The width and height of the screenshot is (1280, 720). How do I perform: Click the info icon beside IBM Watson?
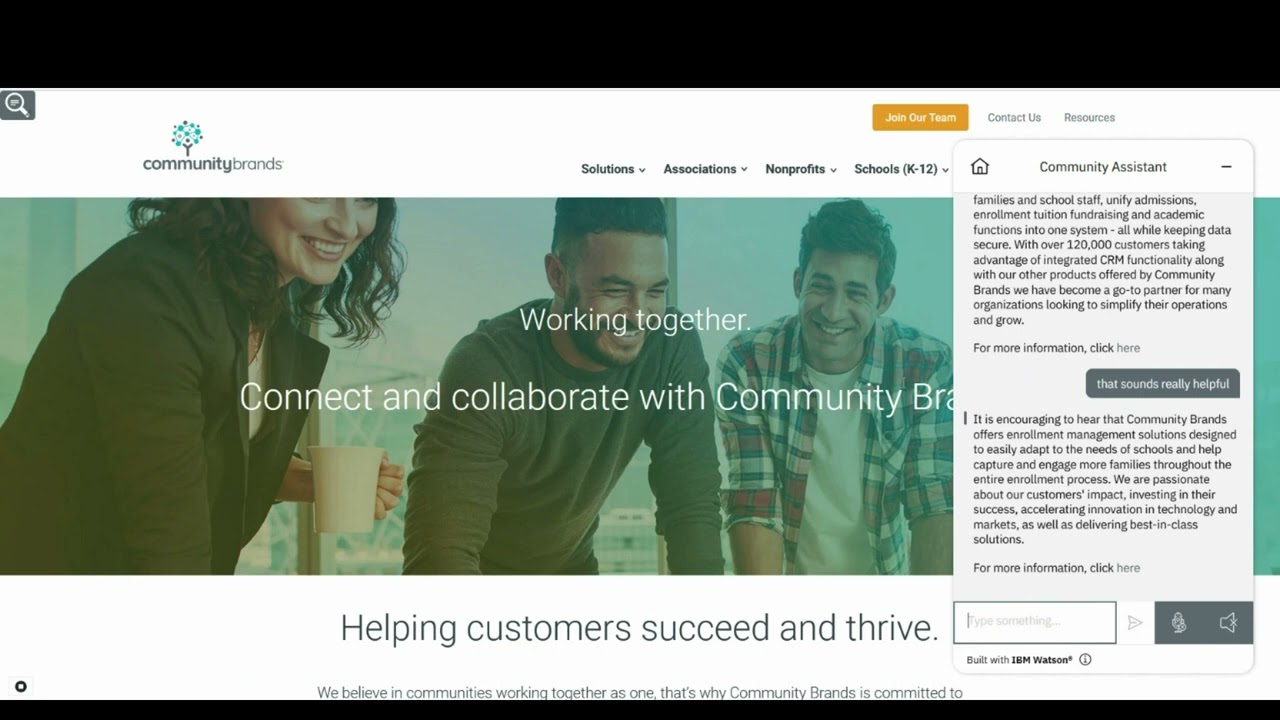[x=1085, y=660]
